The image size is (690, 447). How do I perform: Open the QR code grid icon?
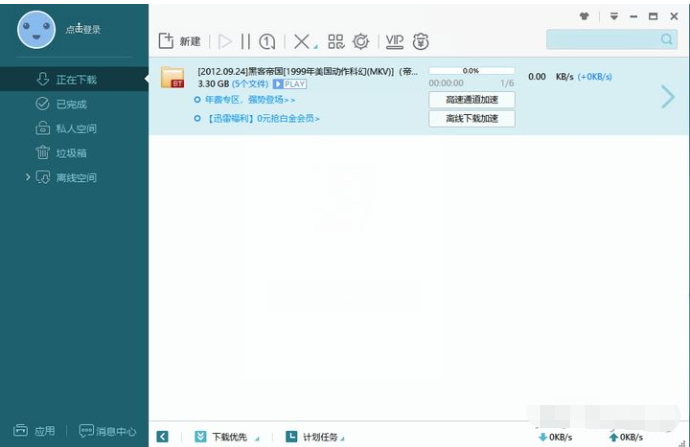[x=335, y=41]
